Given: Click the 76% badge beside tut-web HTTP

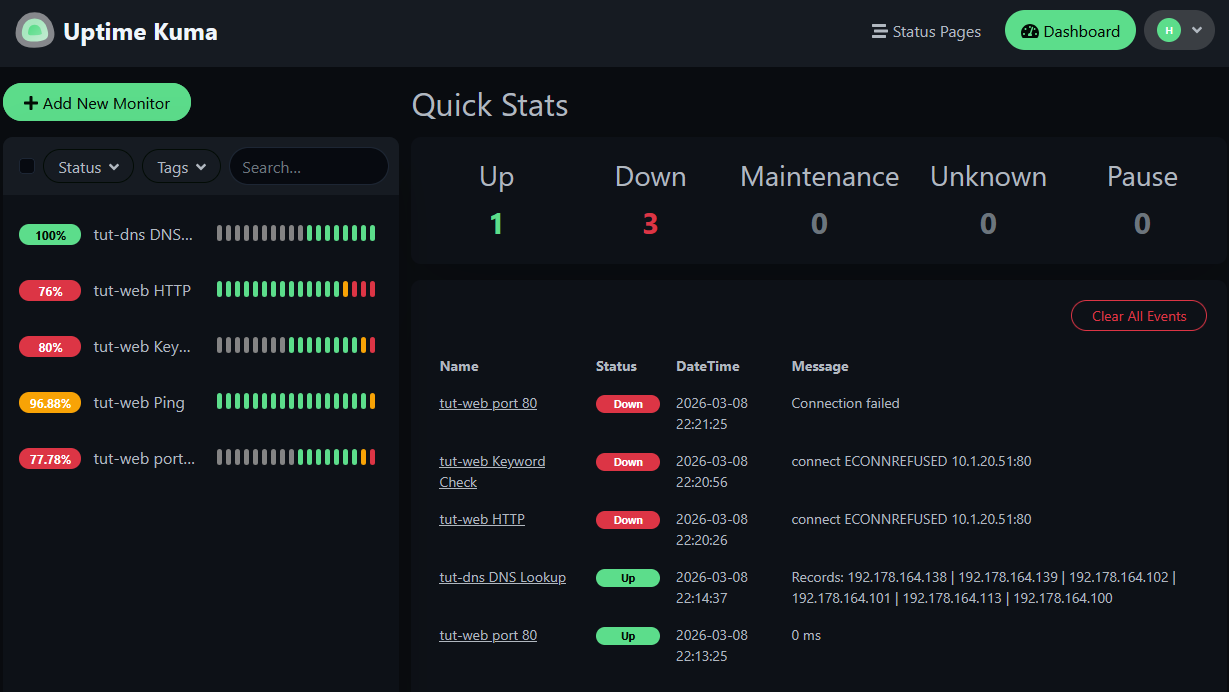Looking at the screenshot, I should [x=49, y=290].
